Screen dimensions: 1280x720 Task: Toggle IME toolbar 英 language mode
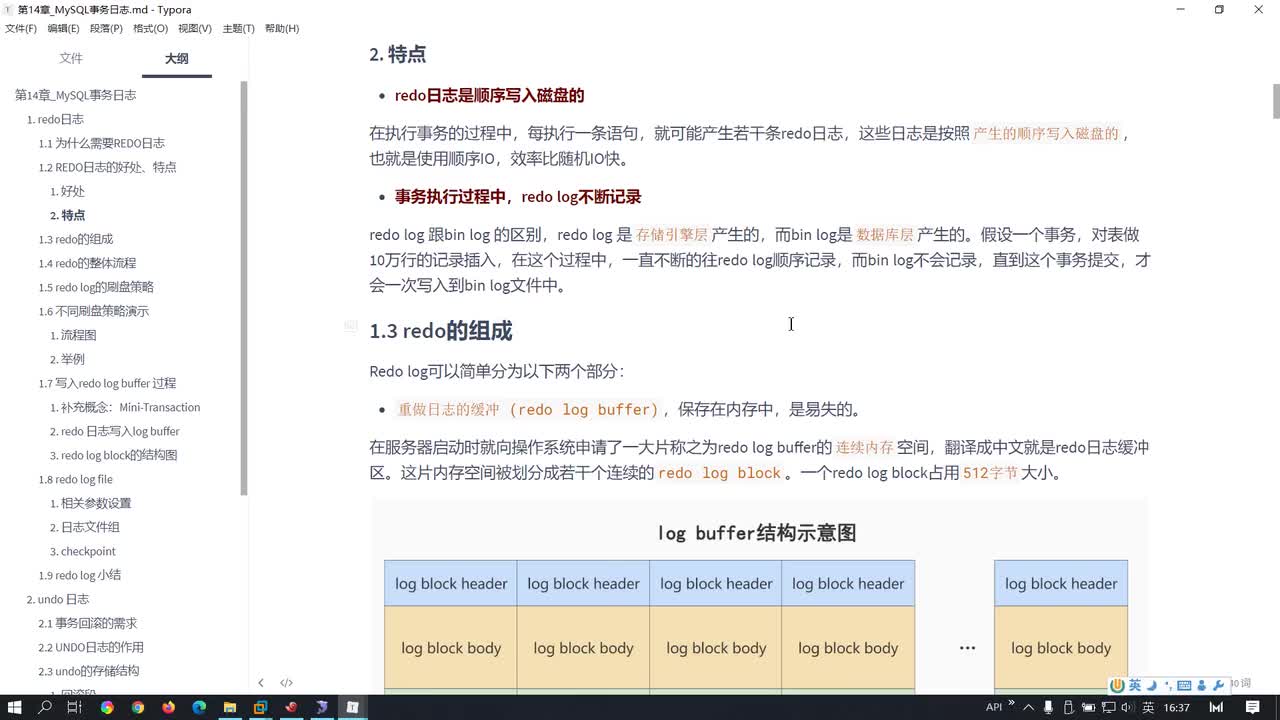point(1135,686)
